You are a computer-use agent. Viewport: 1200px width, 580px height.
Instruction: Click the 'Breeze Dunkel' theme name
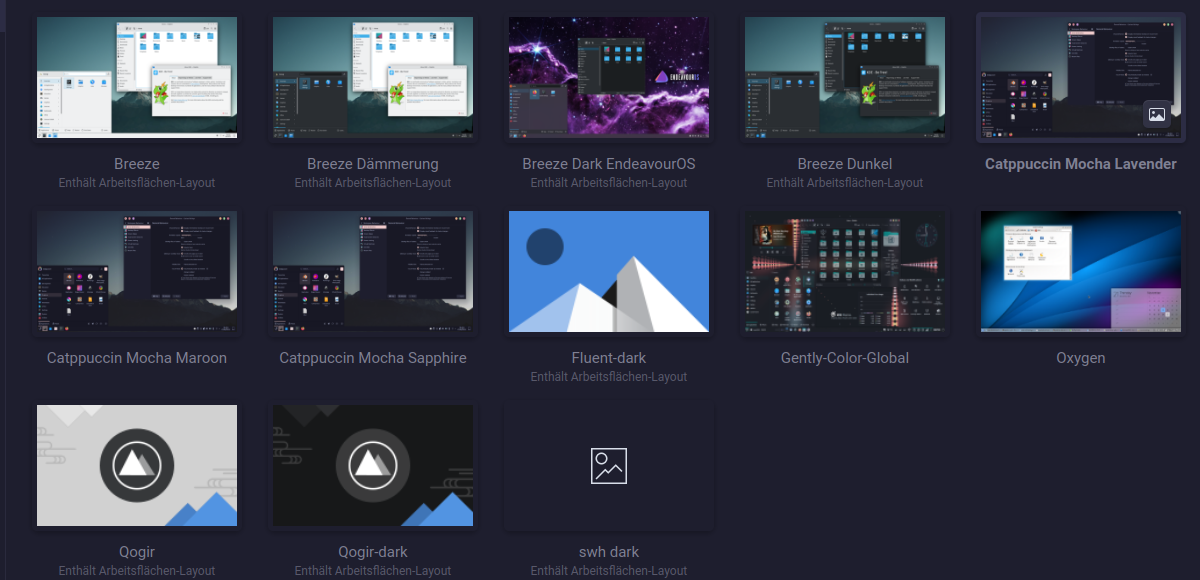[845, 164]
